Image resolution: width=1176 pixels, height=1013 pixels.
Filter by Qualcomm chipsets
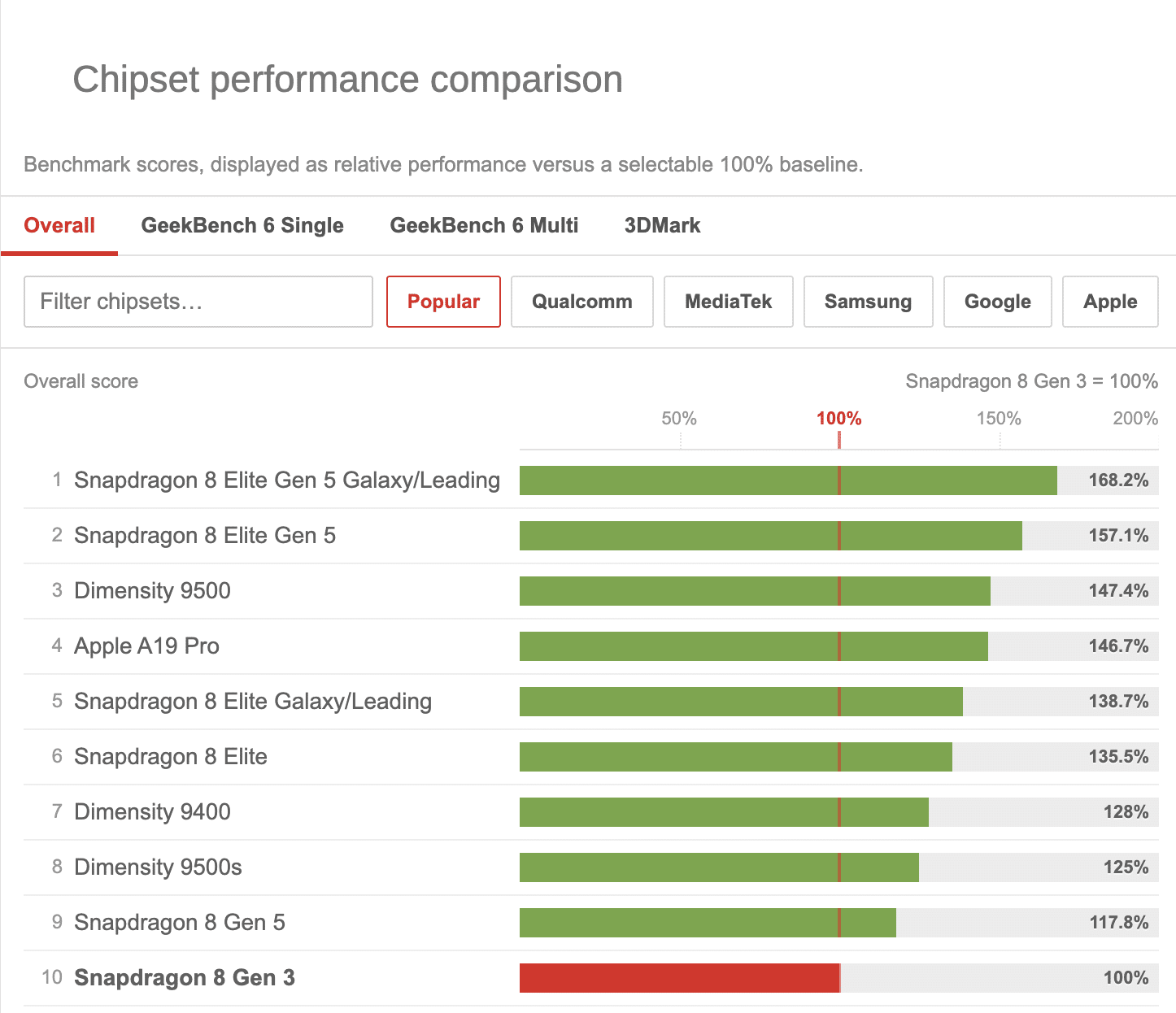pos(582,302)
